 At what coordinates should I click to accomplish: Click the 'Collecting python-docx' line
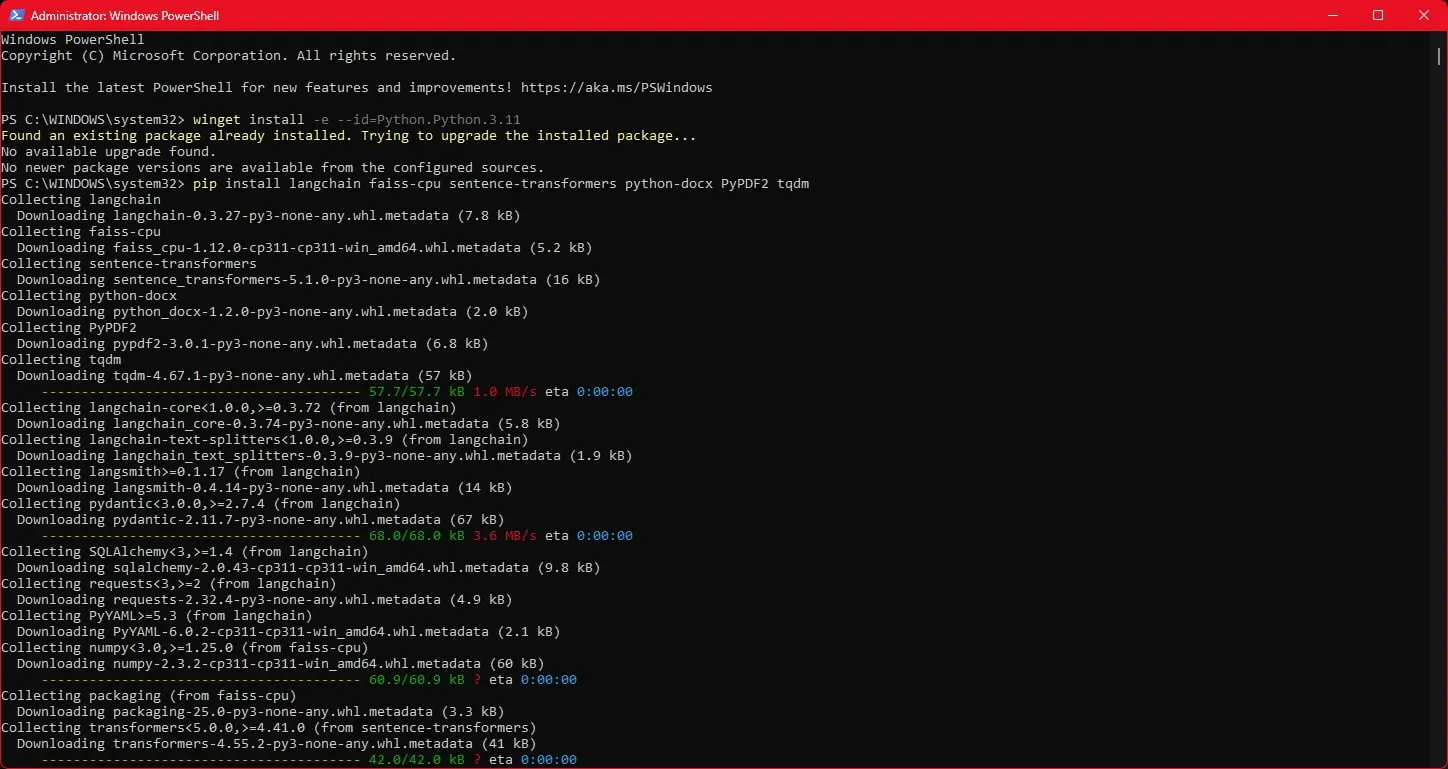(89, 296)
